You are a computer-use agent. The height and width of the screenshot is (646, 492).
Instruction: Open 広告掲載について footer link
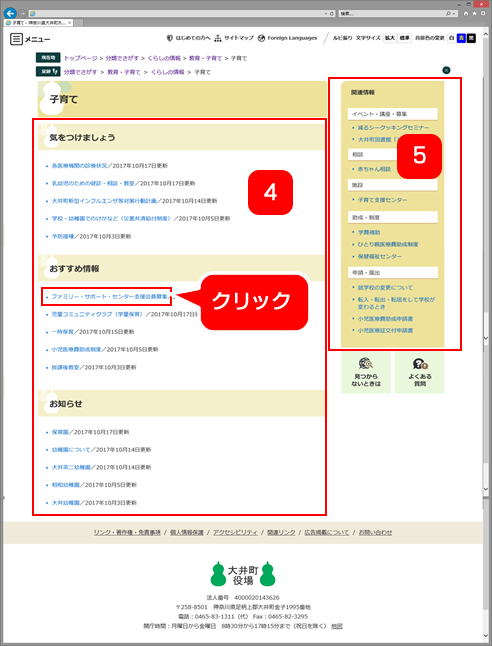click(327, 532)
